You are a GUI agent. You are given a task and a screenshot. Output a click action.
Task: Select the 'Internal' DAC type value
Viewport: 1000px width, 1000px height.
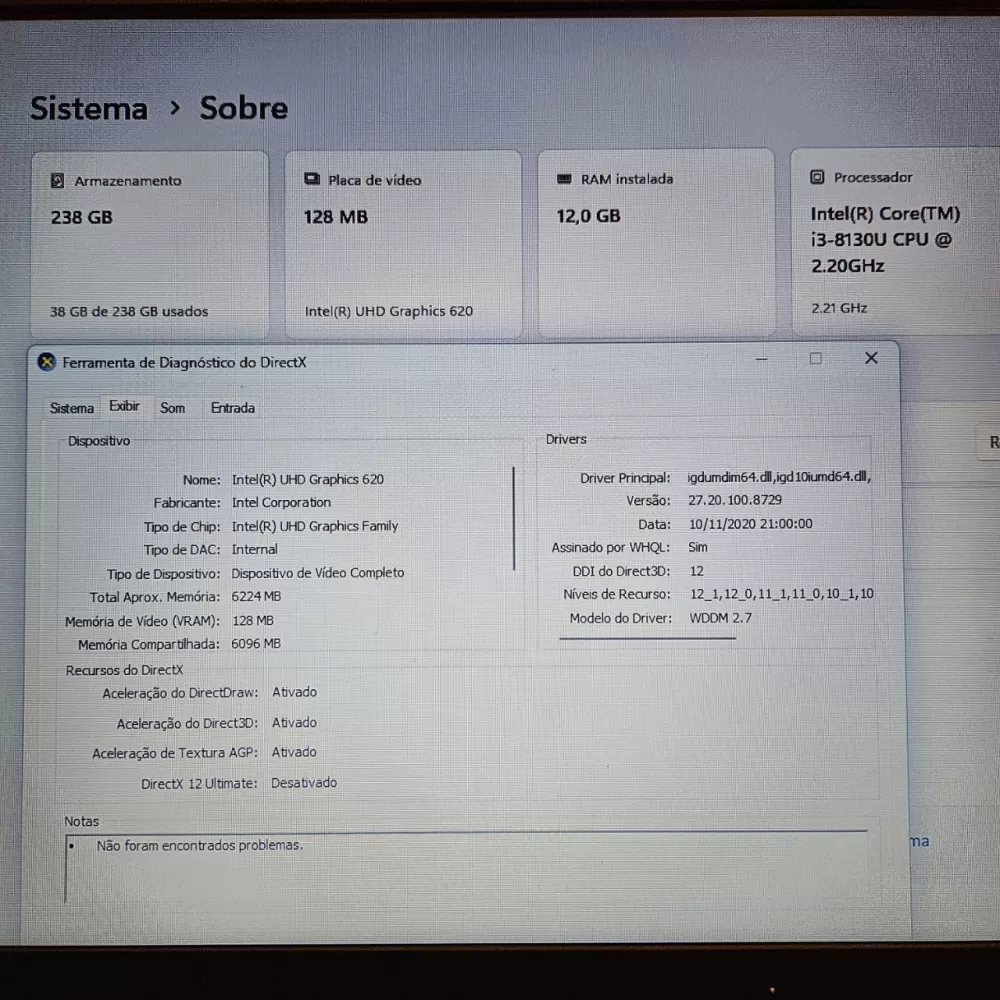[254, 549]
